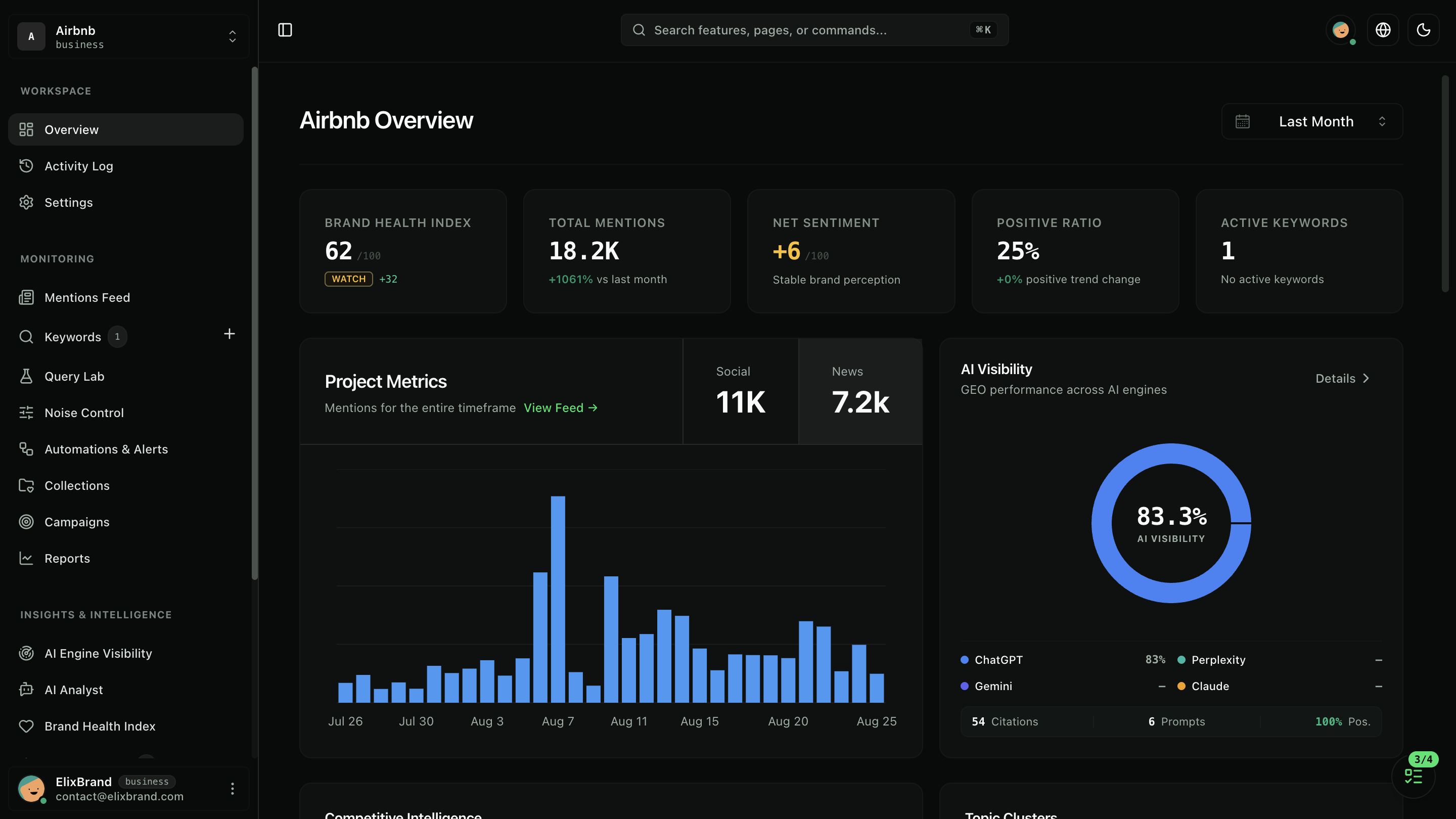The width and height of the screenshot is (1456, 819).
Task: Click the 100% Pos. stat
Action: (1343, 722)
